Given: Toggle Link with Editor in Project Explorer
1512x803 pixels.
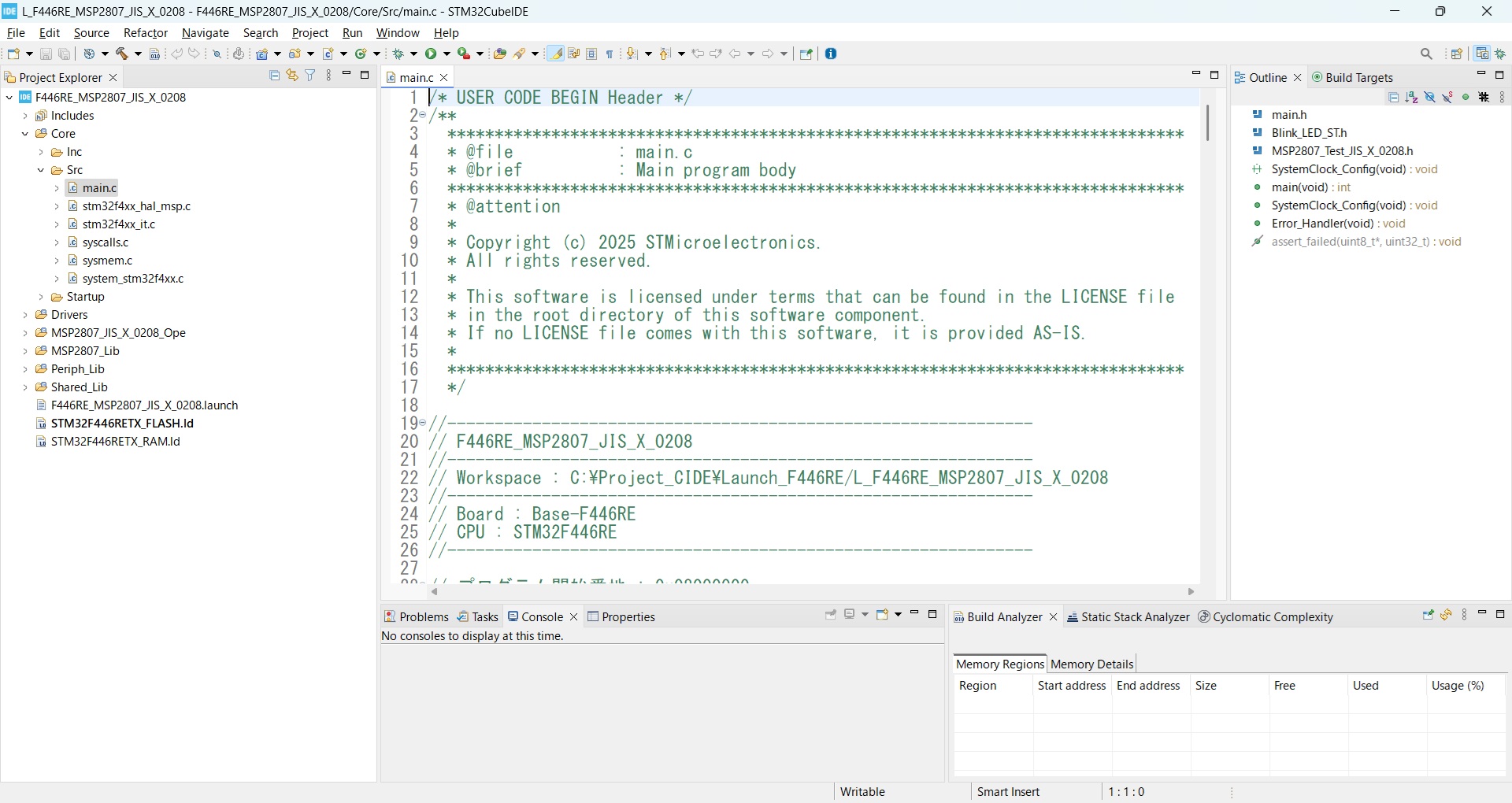Looking at the screenshot, I should (292, 76).
